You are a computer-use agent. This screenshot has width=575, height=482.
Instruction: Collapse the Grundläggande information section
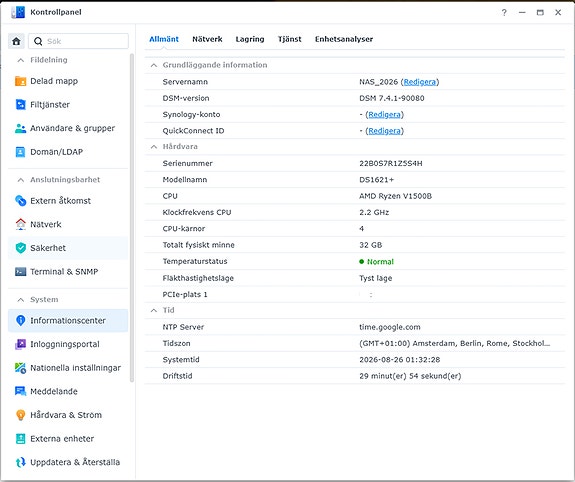pos(154,65)
